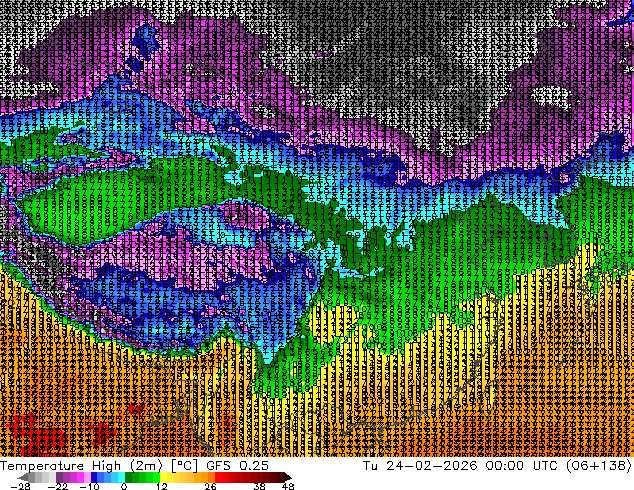Click the '26' legend value

210,486
